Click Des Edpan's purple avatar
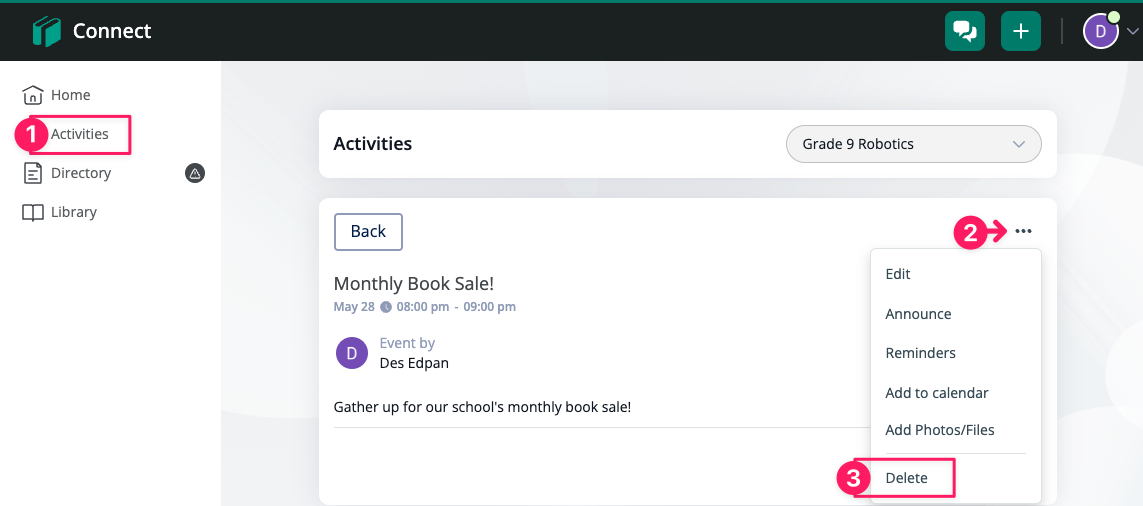The width and height of the screenshot is (1143, 506). [351, 353]
